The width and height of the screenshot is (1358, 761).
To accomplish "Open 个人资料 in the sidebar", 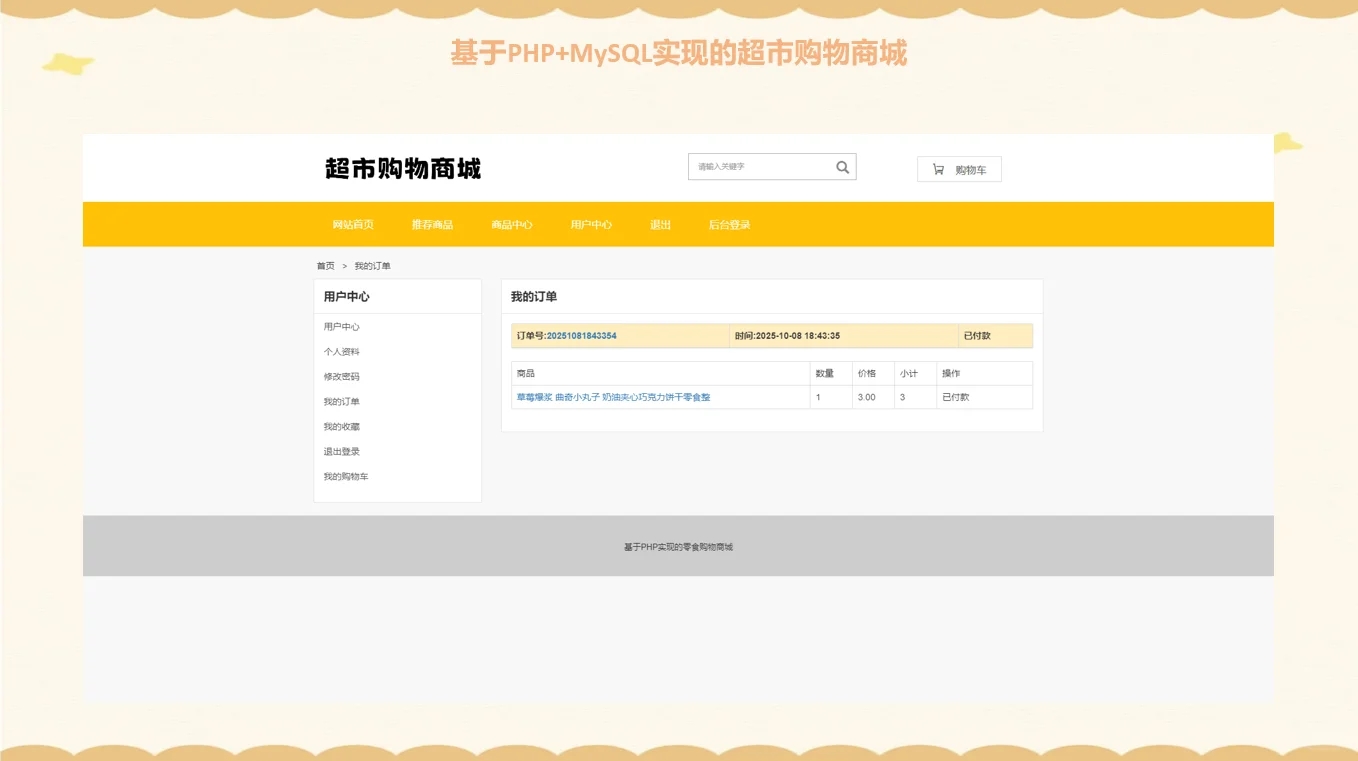I will [x=340, y=351].
